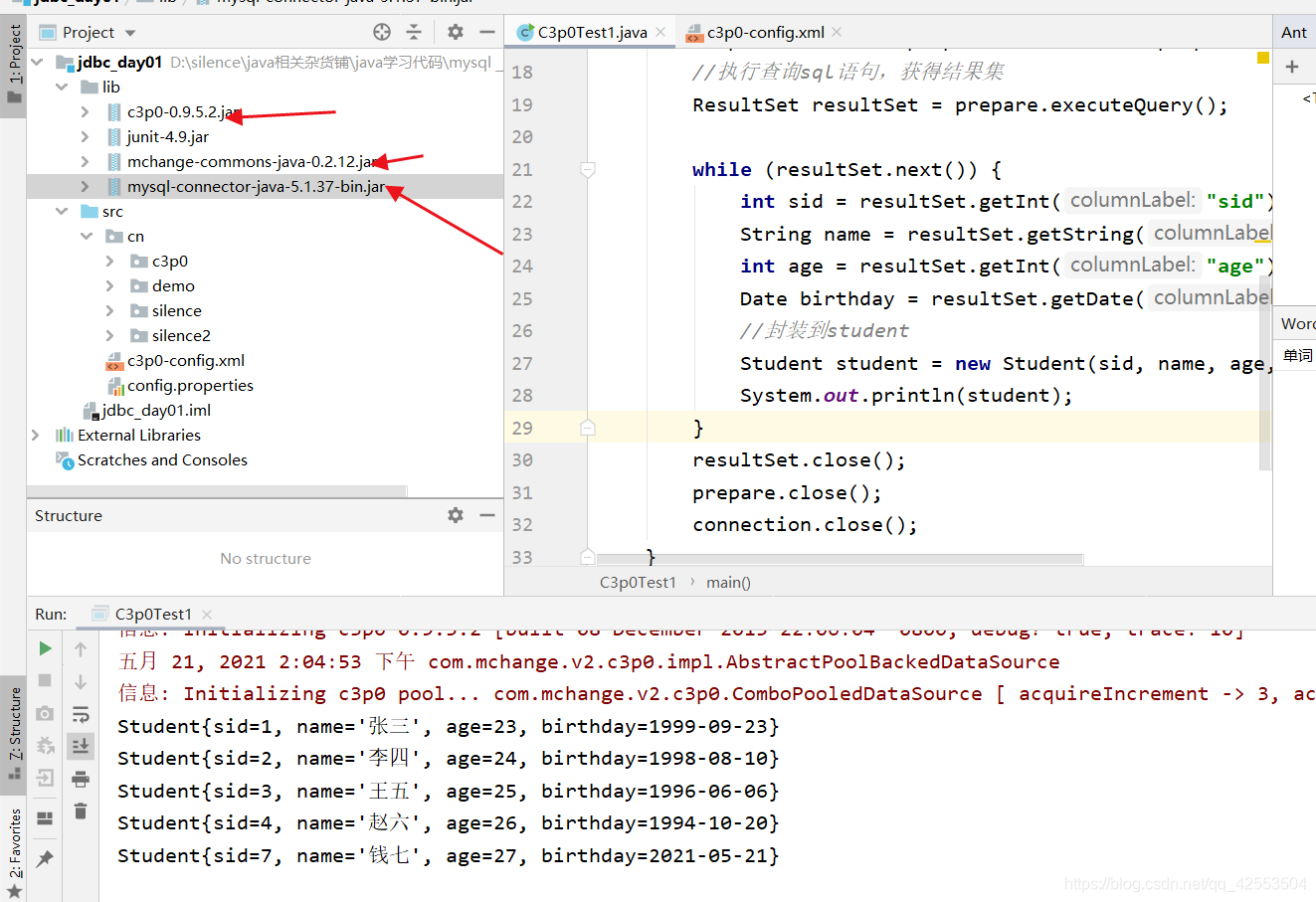Viewport: 1316px width, 902px height.
Task: Click main() breadcrumb
Action: (x=728, y=583)
